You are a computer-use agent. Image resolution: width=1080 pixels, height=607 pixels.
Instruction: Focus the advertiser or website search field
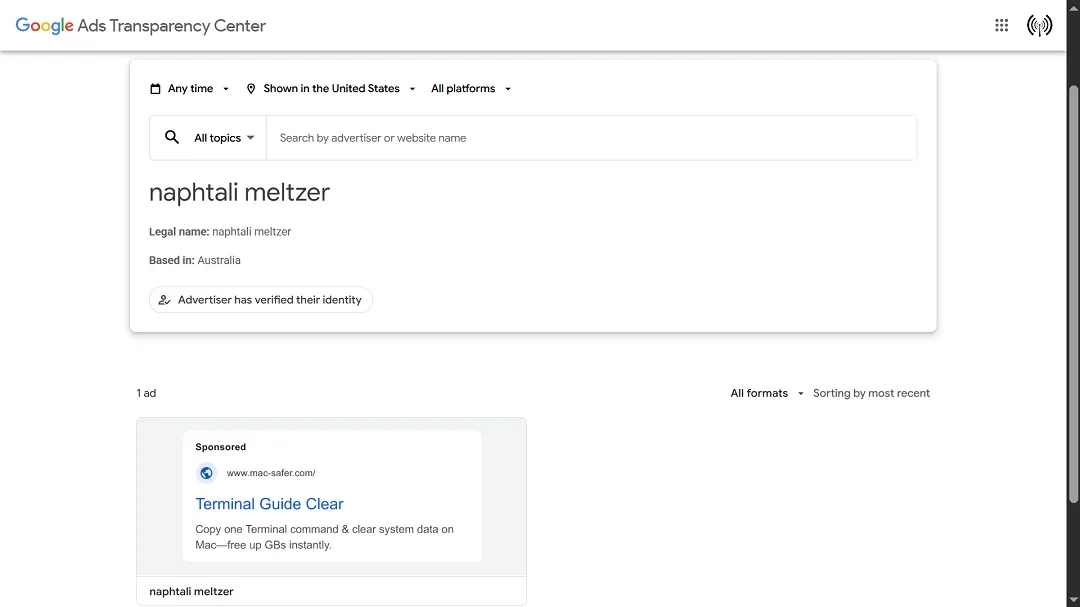(x=591, y=138)
